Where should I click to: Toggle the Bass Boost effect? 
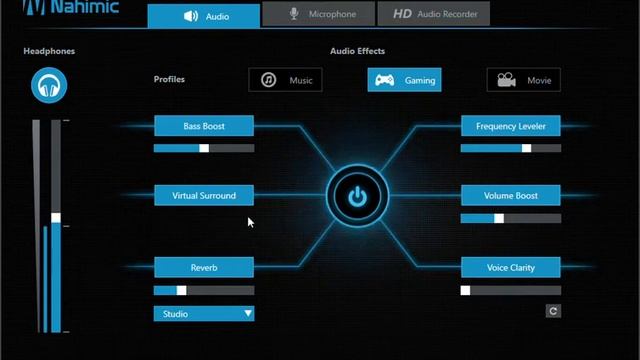point(204,126)
